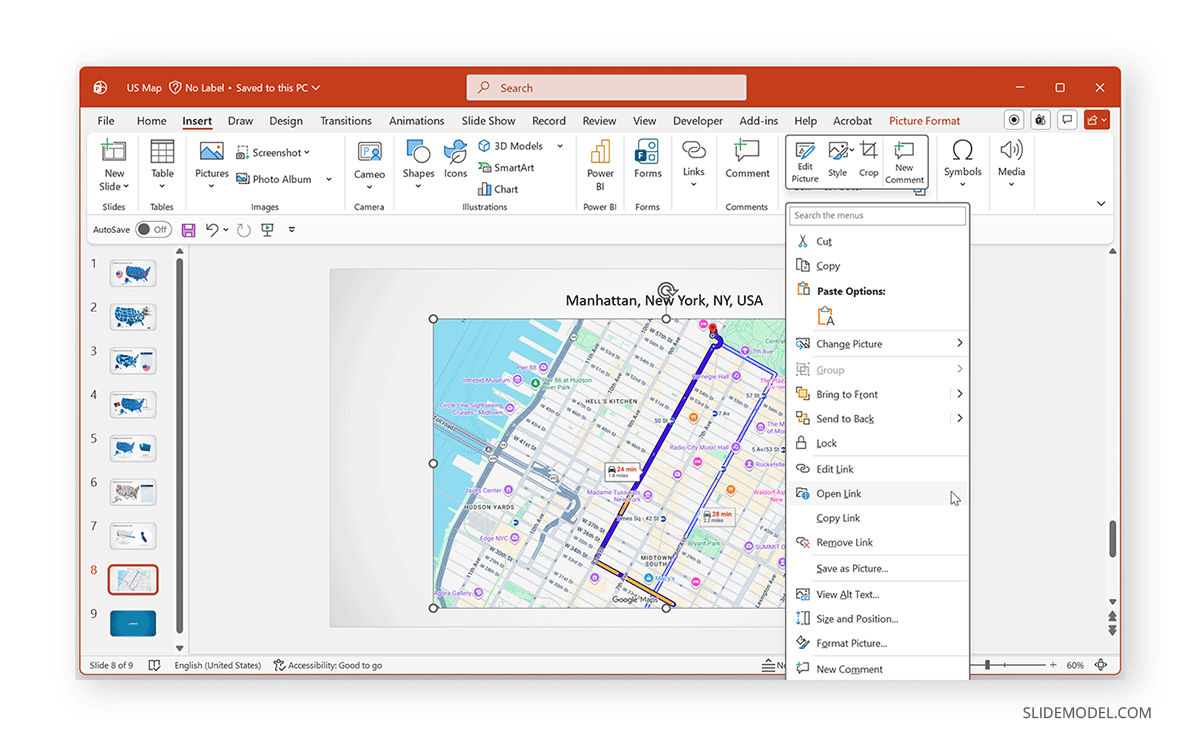
Task: Select slide 2 thumbnail
Action: [x=133, y=317]
